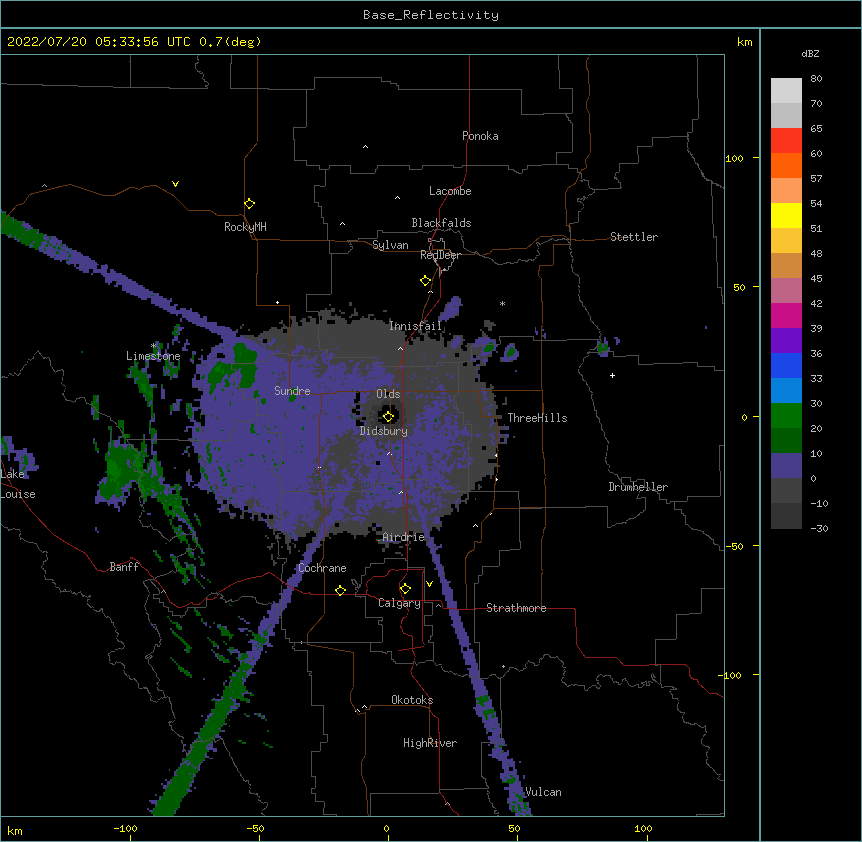Click the -100 tick on the horizontal axis
862x842 pixels.
tap(125, 829)
